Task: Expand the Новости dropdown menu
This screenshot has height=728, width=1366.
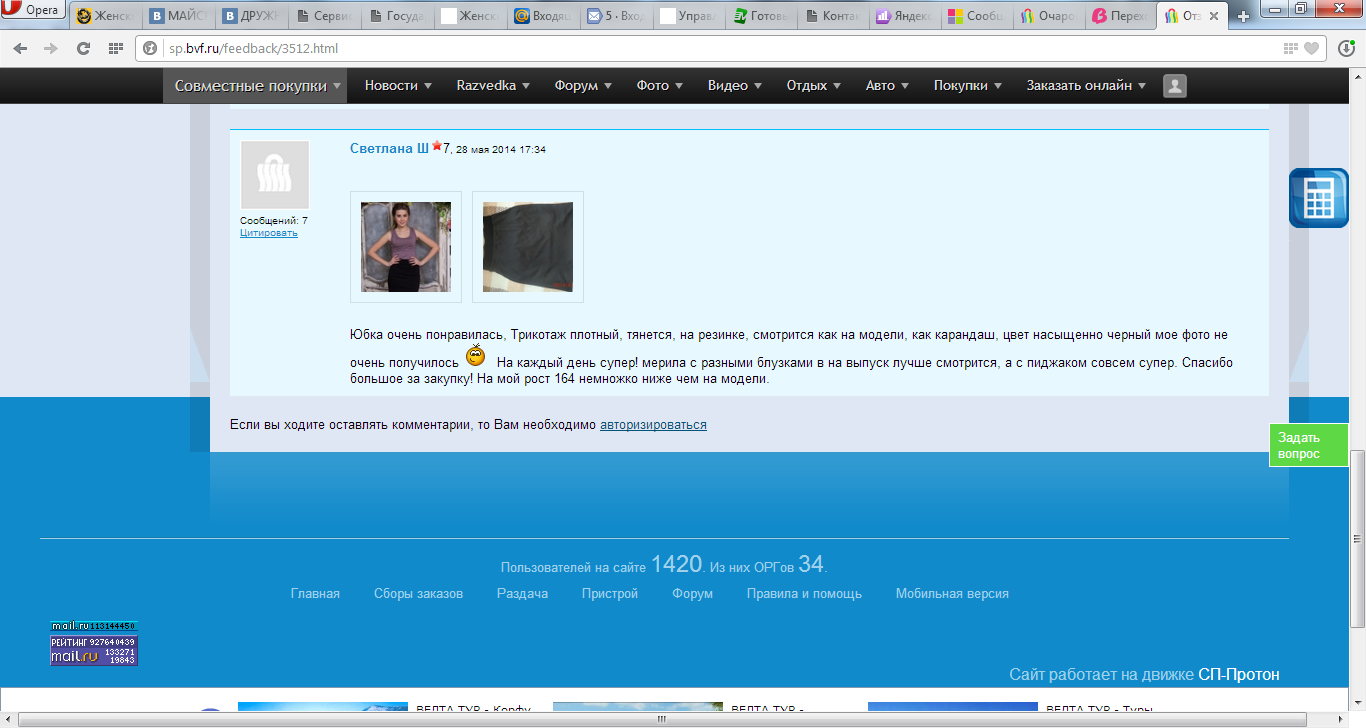Action: [x=398, y=86]
